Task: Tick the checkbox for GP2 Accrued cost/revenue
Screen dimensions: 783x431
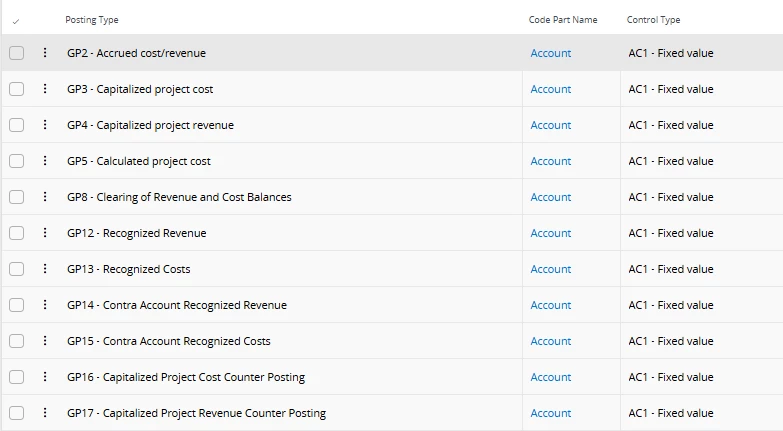Action: click(16, 53)
